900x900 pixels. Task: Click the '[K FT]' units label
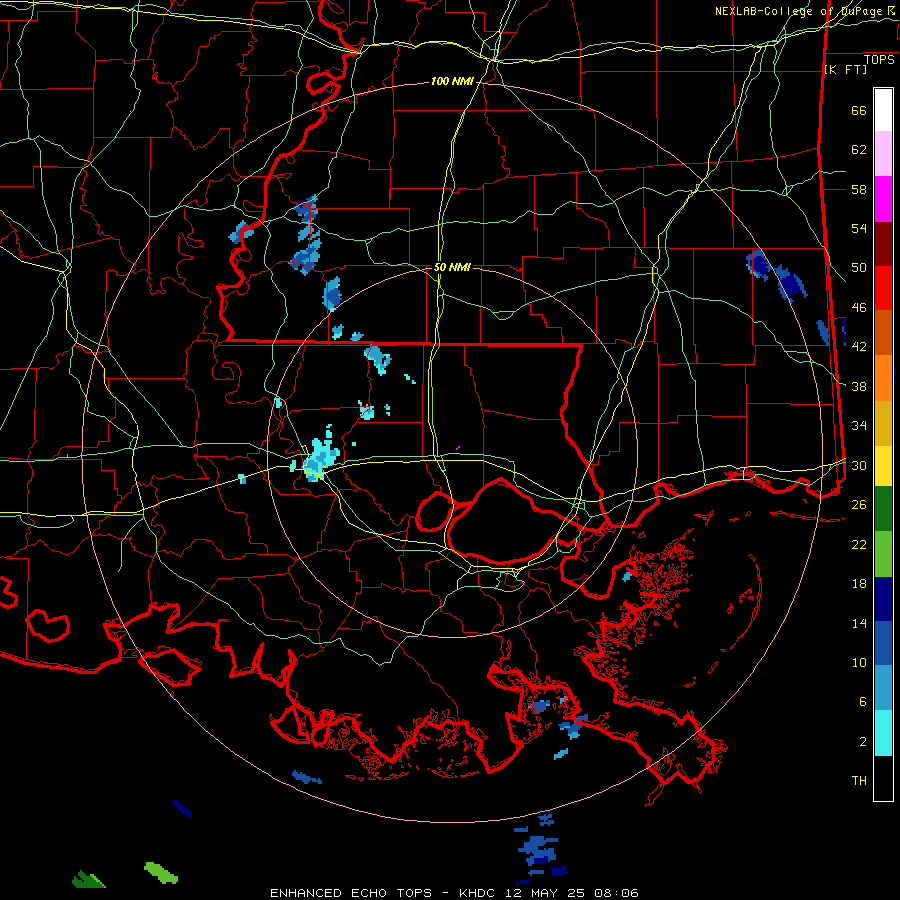(845, 69)
